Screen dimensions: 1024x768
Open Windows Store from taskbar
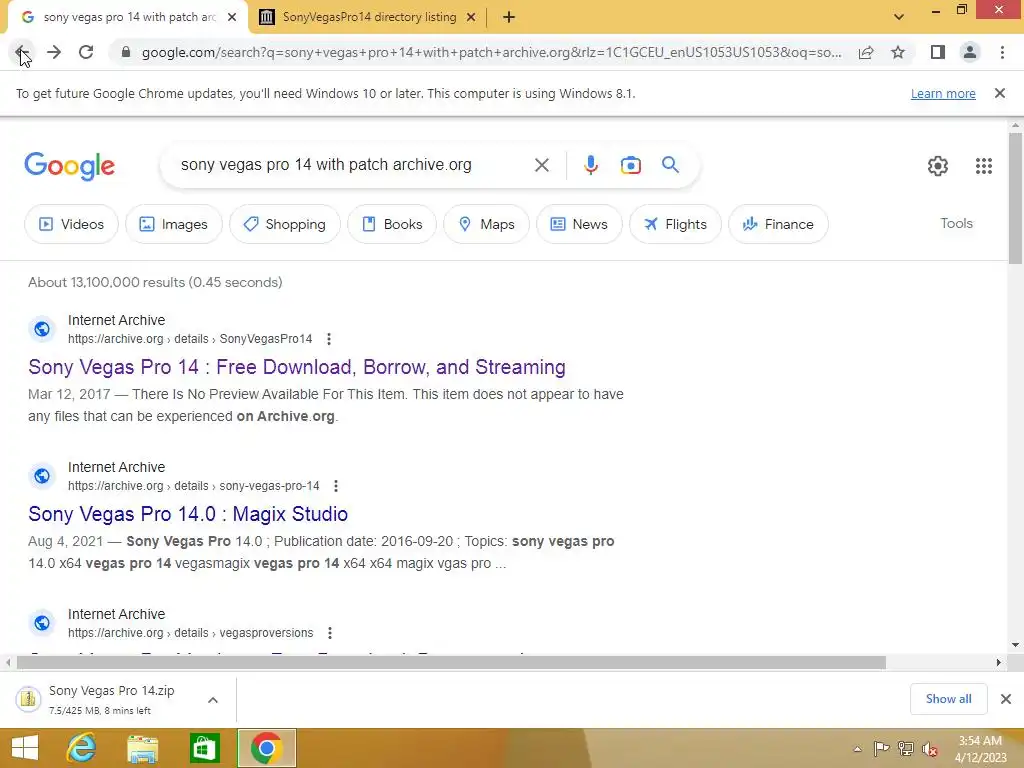tap(204, 748)
